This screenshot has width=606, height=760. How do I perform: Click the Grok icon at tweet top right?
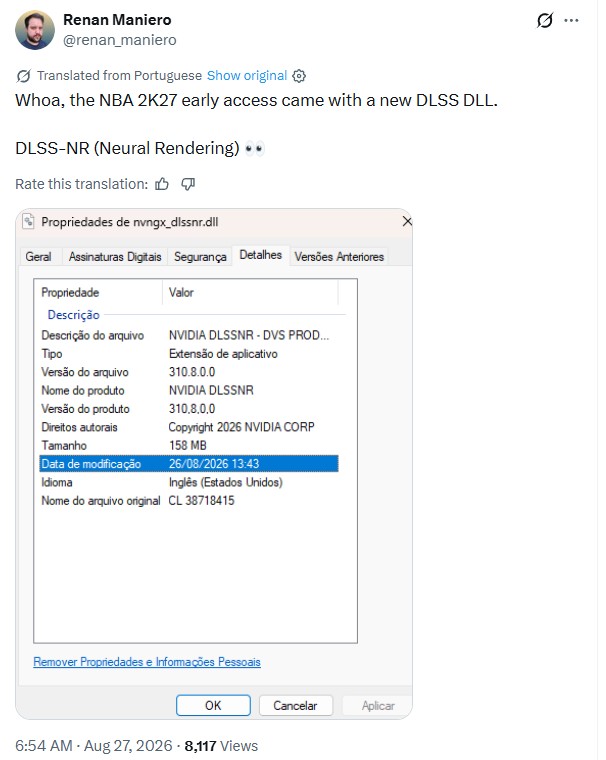[x=544, y=20]
